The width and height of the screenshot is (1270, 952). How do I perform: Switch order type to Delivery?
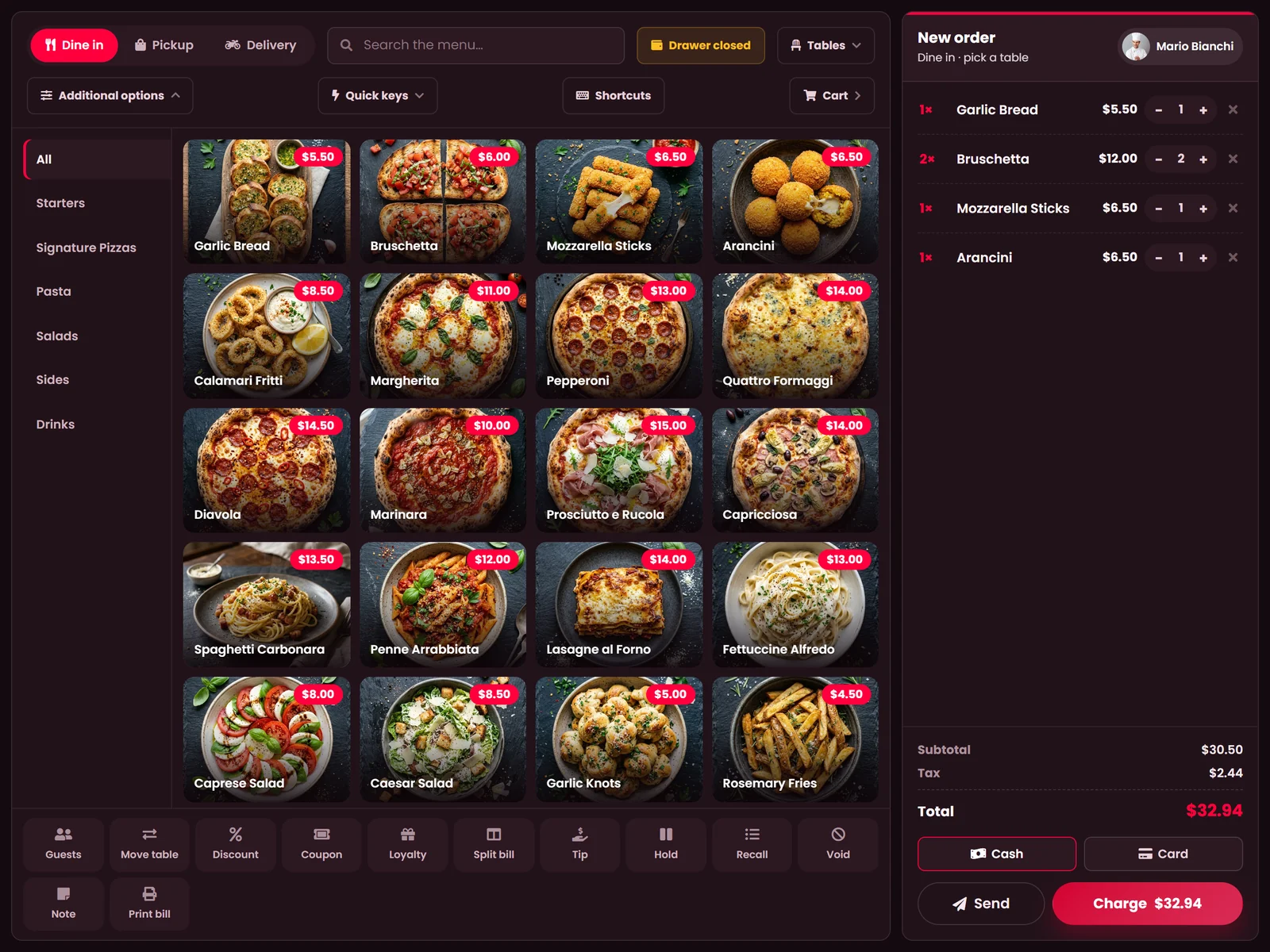click(x=260, y=45)
